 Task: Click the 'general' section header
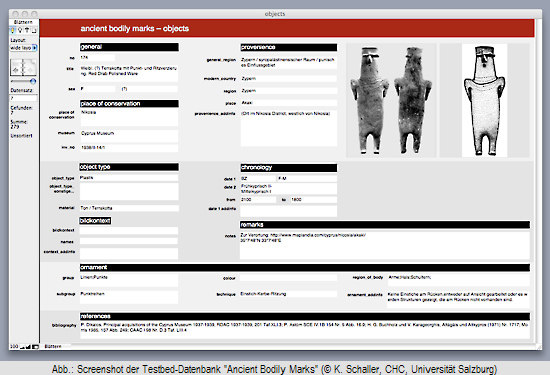pyautogui.click(x=129, y=47)
